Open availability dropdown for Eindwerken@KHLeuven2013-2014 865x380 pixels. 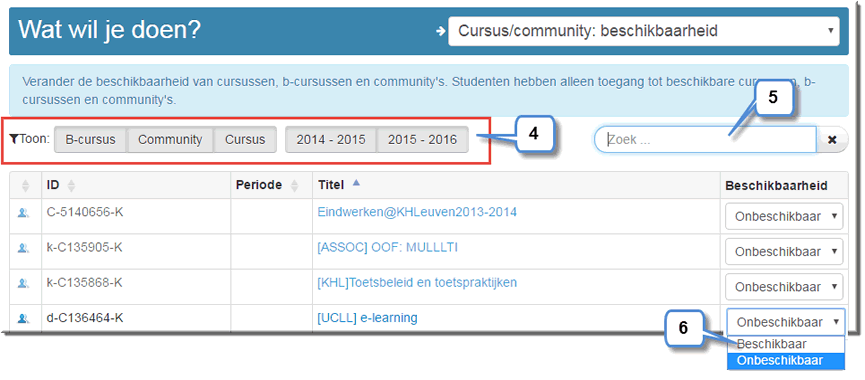click(x=784, y=216)
